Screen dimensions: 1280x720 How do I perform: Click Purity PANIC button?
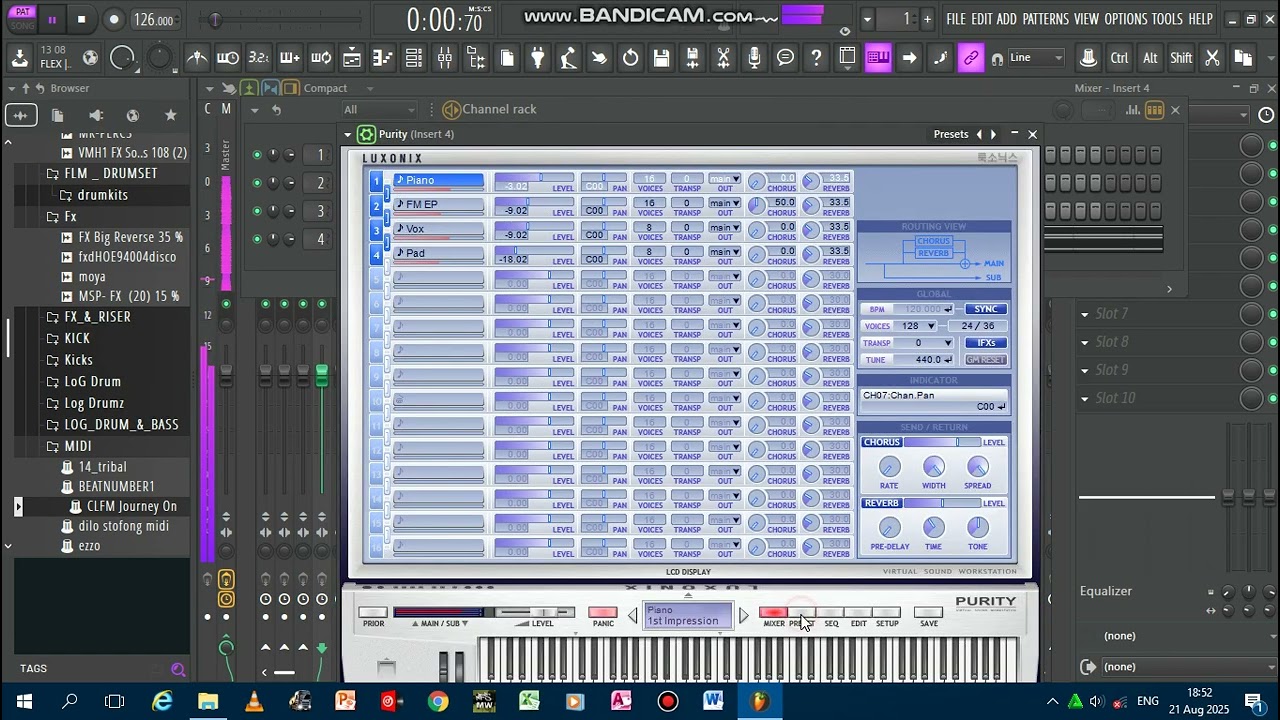coord(603,613)
